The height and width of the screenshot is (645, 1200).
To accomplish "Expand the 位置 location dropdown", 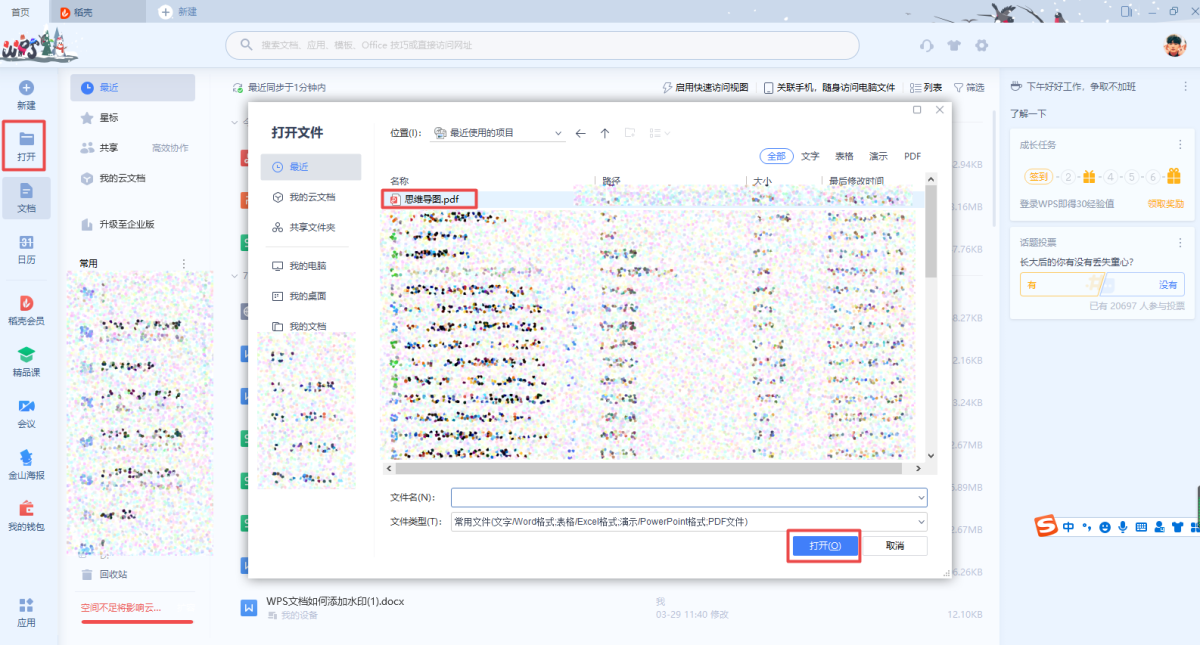I will pos(558,133).
